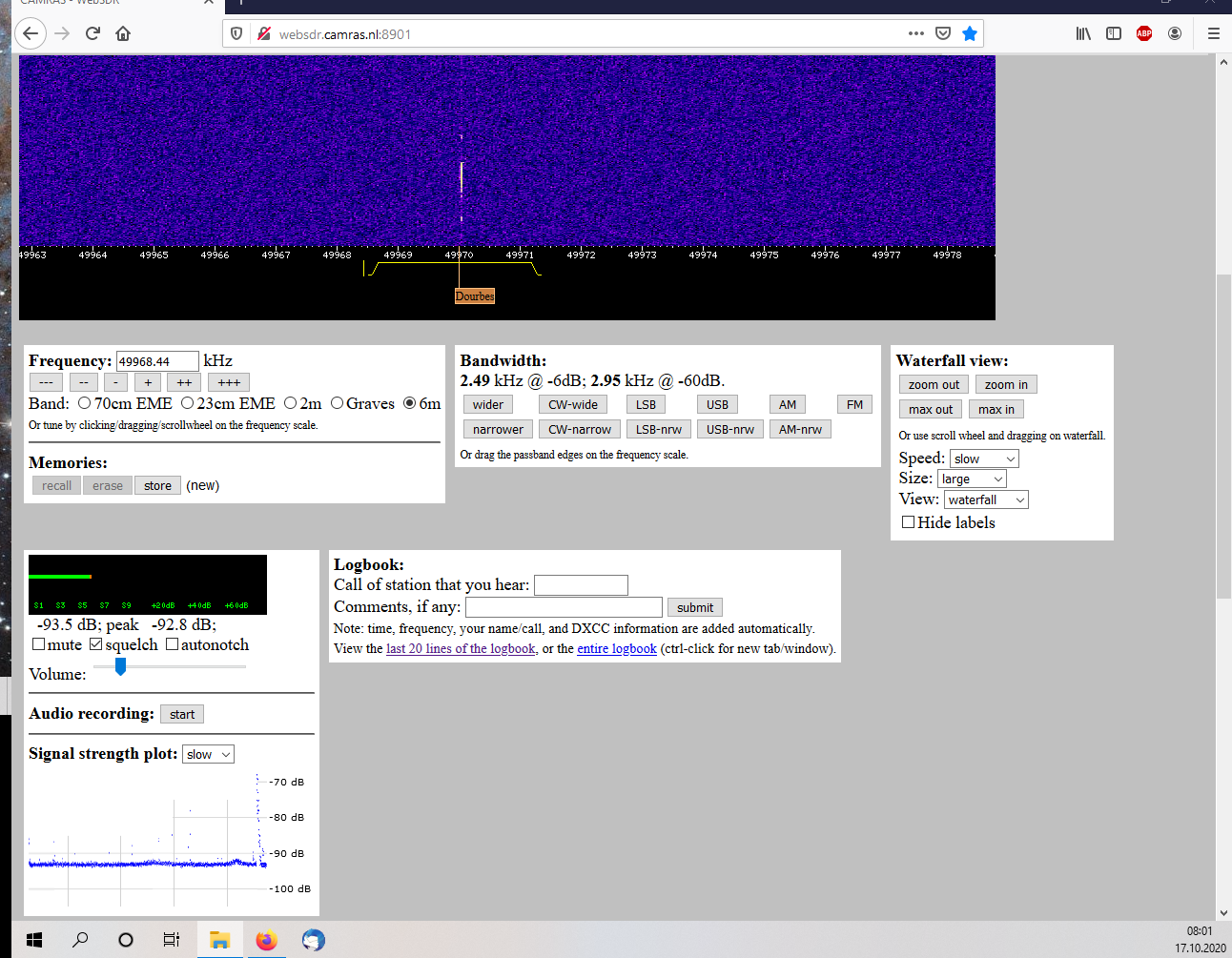Click the insecure connection lock icon
The width and height of the screenshot is (1232, 958).
coord(264,34)
